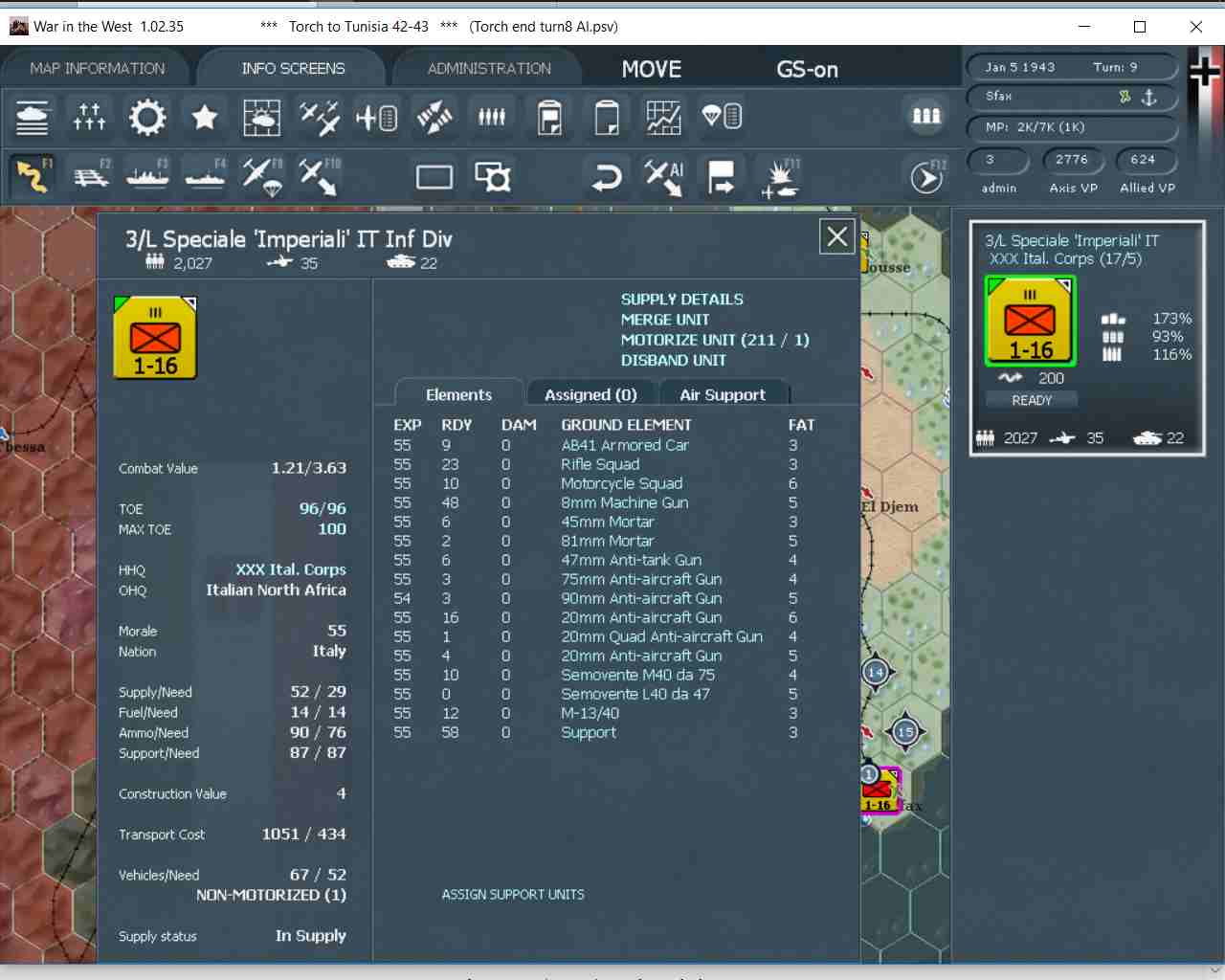Toggle NON-MOTORIZED (1) status

click(x=271, y=895)
